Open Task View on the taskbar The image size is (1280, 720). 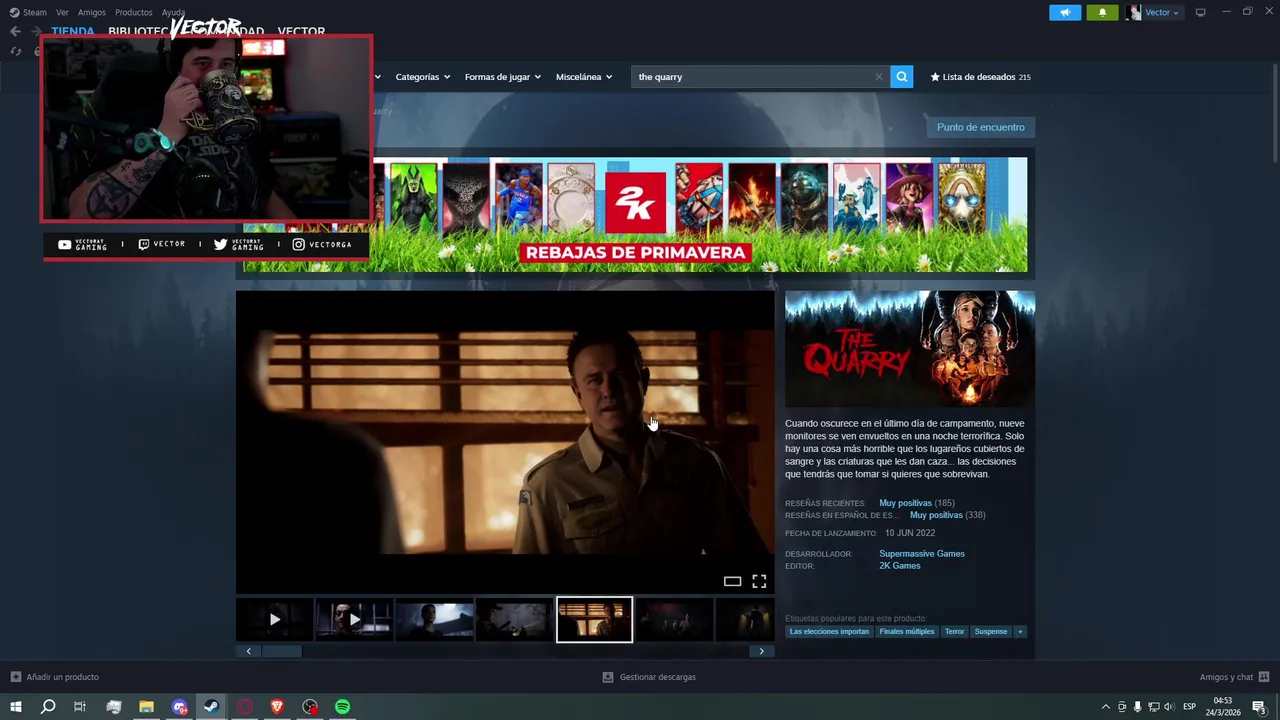tap(80, 707)
